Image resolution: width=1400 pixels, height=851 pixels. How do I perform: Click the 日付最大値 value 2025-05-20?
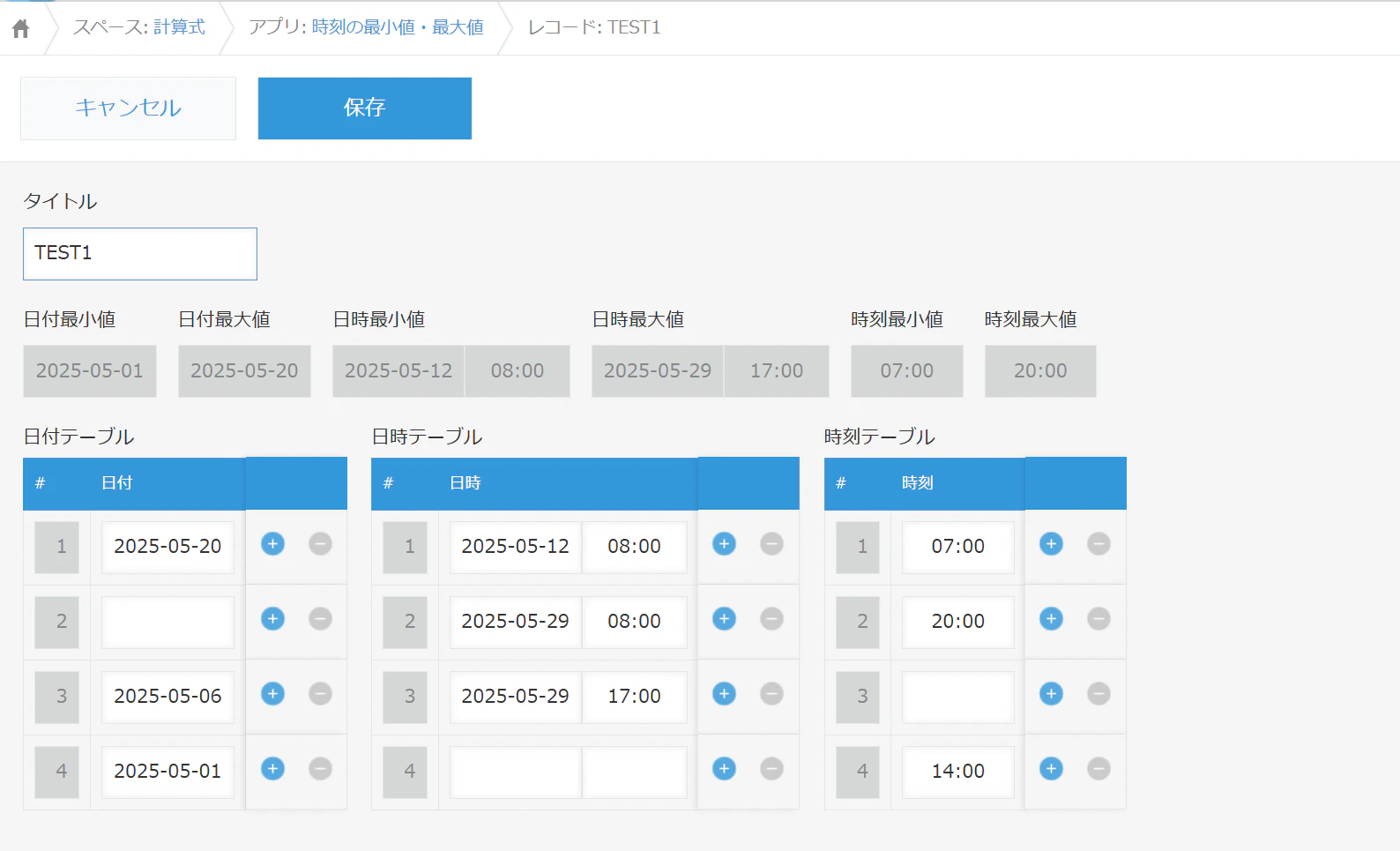coord(244,371)
